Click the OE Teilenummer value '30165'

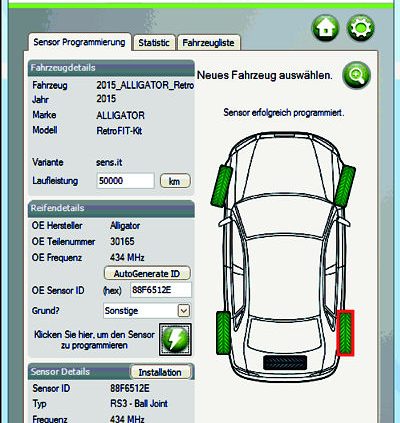[x=122, y=241]
